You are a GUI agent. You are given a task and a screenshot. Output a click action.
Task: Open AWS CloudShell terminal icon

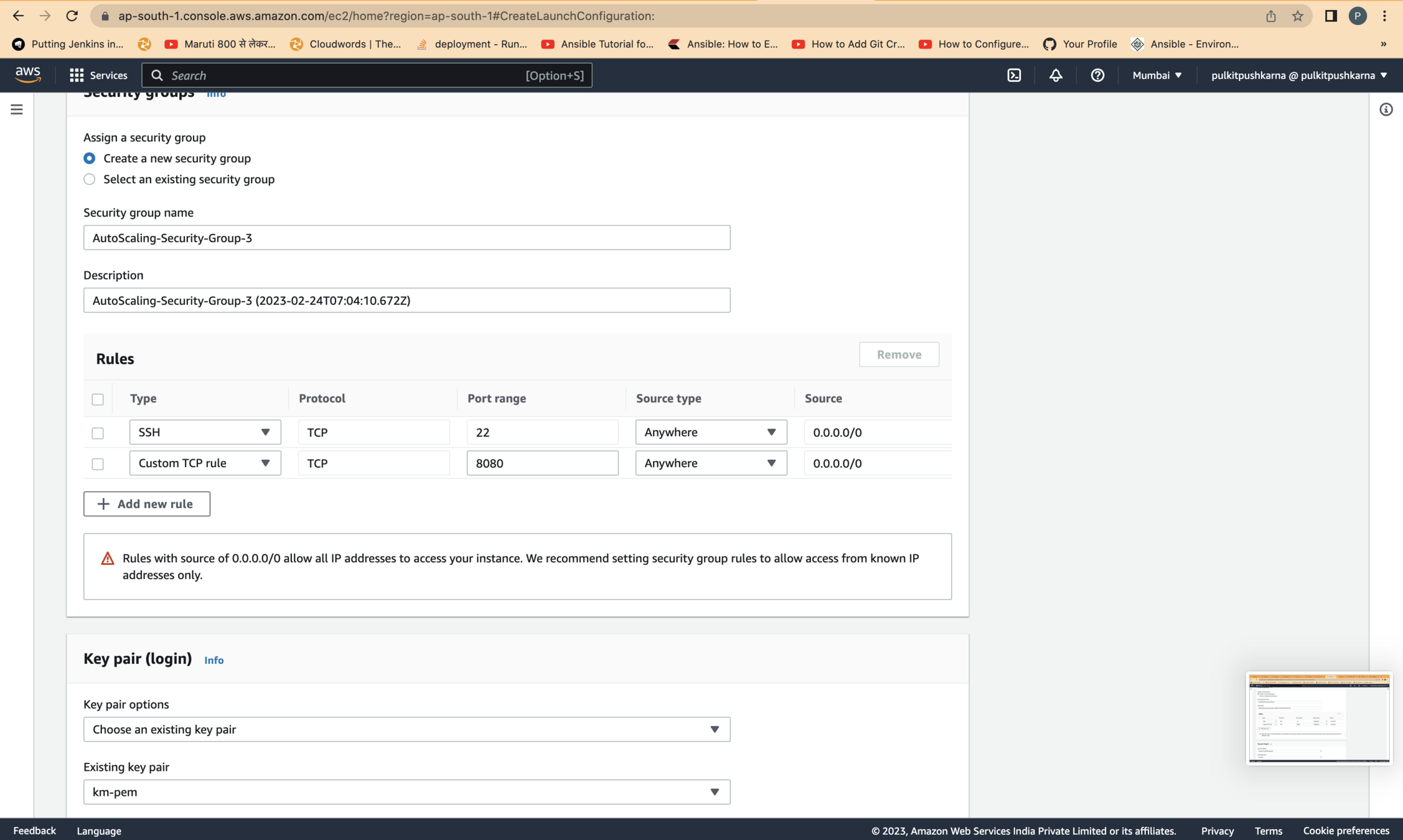(1014, 75)
